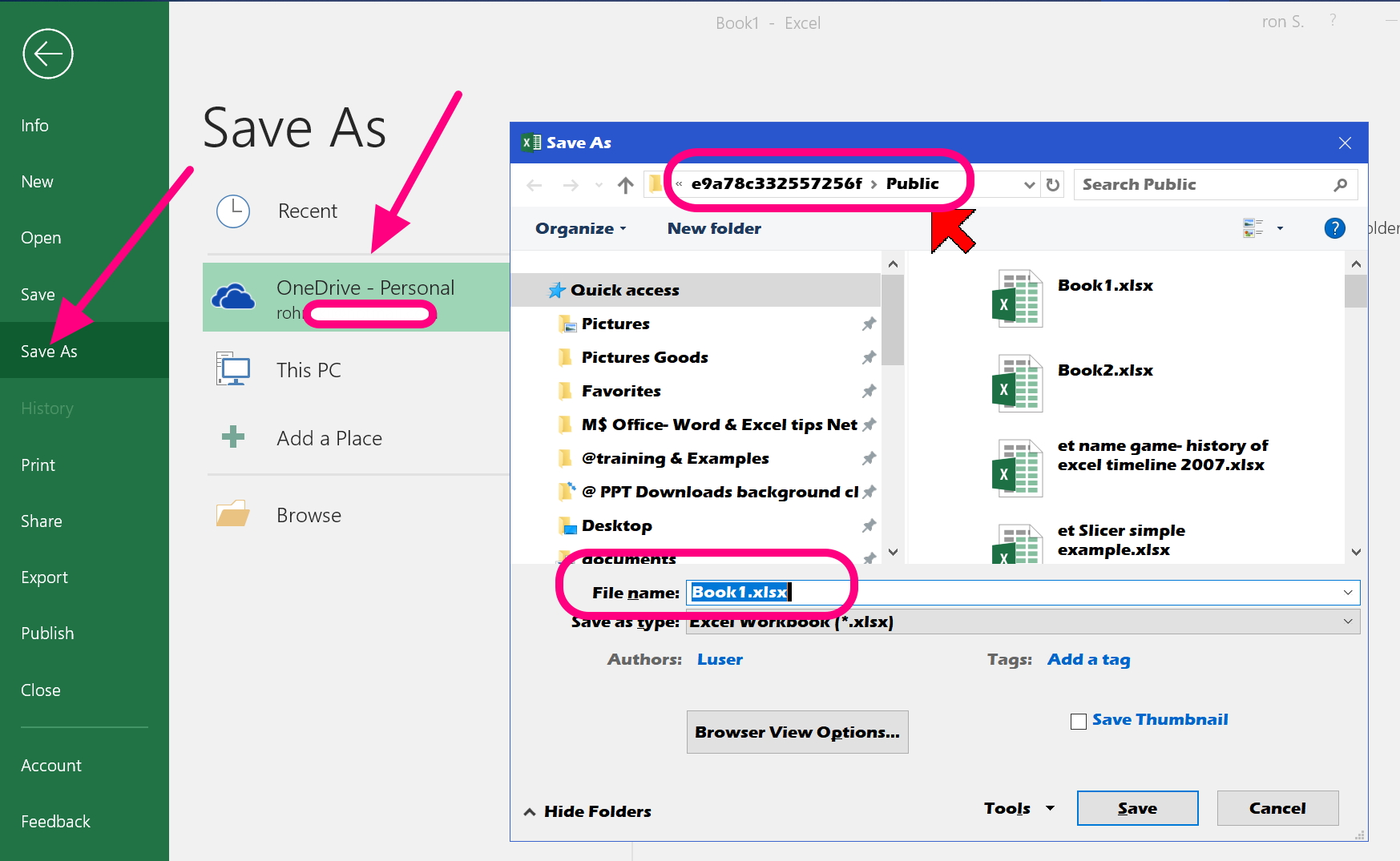Click the Public folder in address path

coord(912,183)
